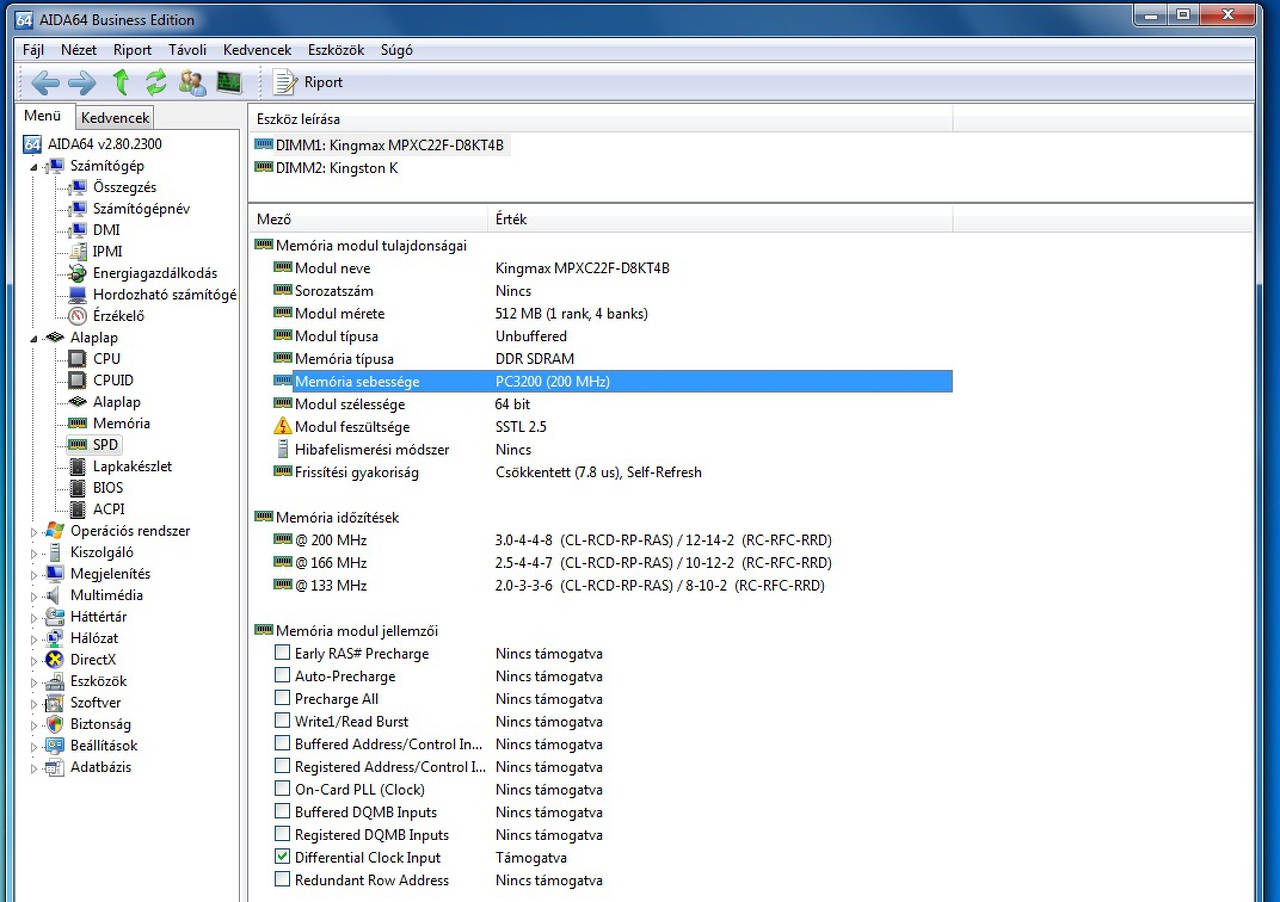The height and width of the screenshot is (902, 1280).
Task: Select the Számítógépnév tree icon
Action: click(78, 209)
